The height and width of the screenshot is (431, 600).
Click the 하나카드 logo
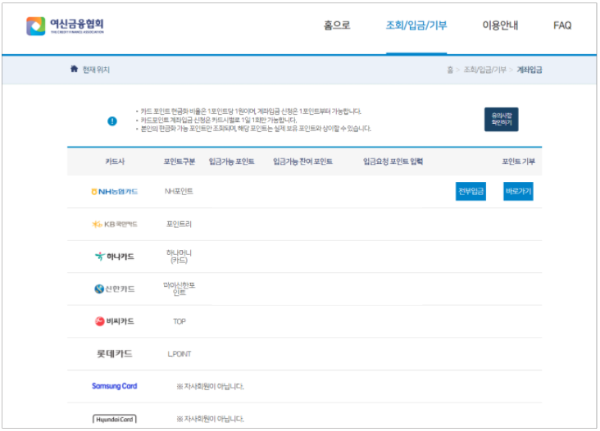coord(114,256)
